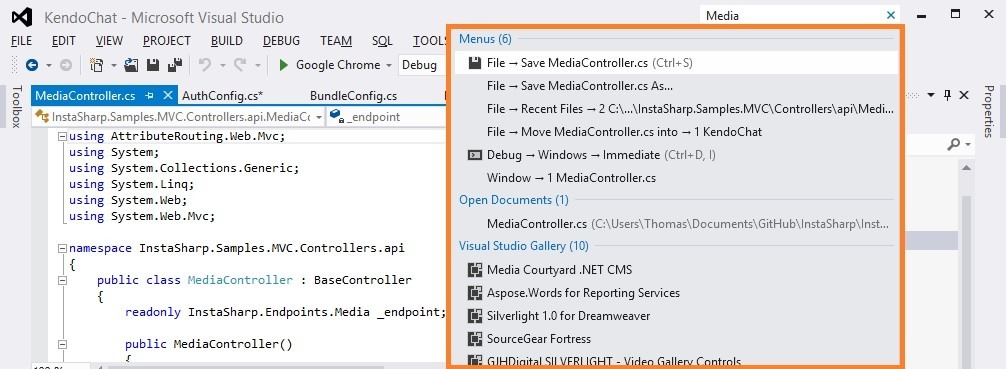Click the Save All toolbar icon
The image size is (1007, 369).
point(175,65)
